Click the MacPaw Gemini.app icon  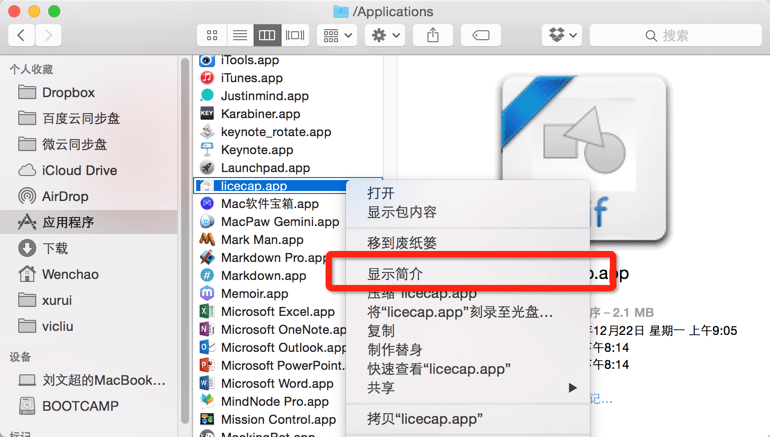[207, 221]
